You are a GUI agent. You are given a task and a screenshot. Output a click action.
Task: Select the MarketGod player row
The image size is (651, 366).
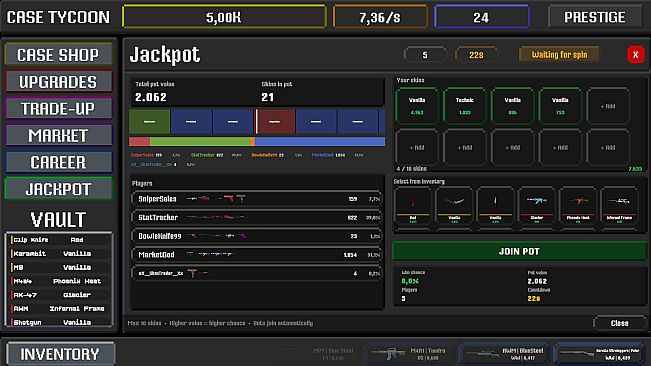click(257, 255)
